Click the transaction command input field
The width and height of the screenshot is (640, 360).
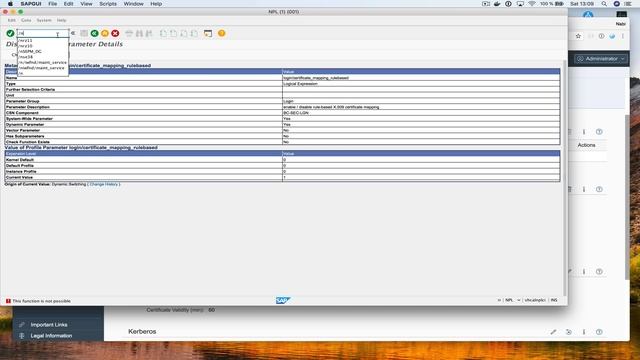click(43, 33)
